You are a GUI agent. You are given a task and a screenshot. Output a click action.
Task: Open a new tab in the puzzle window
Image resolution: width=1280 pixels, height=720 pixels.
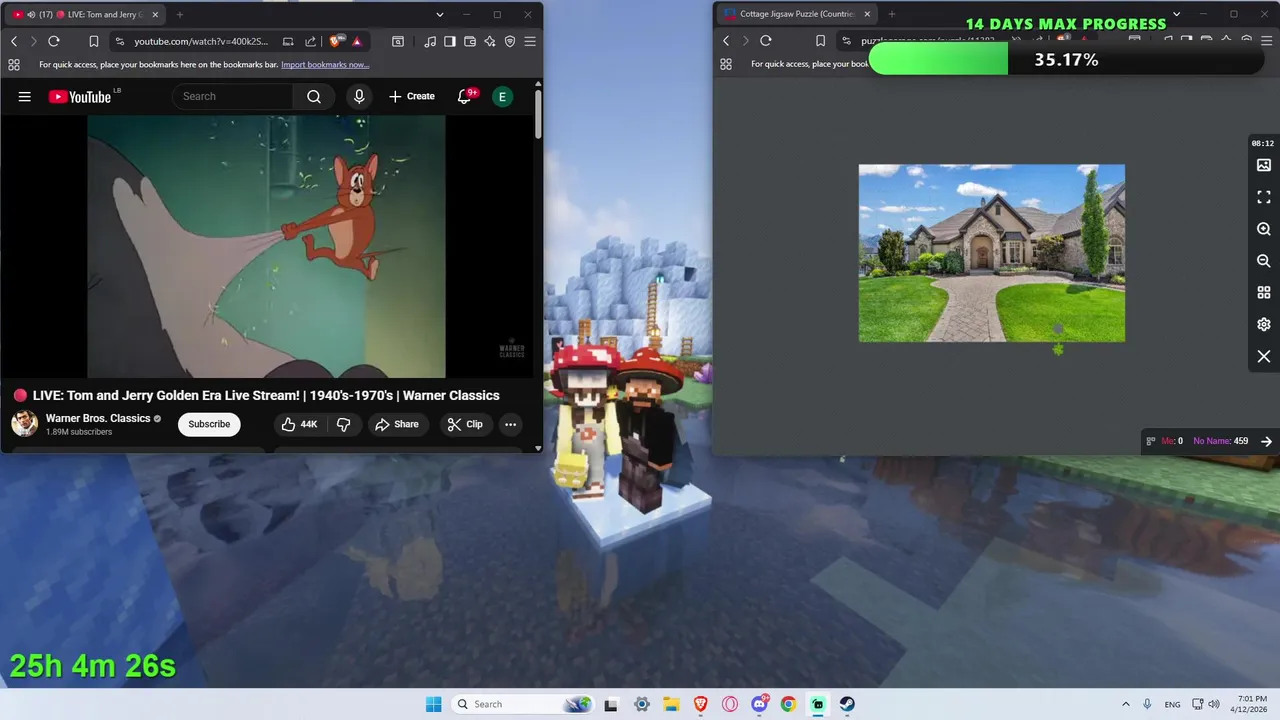click(892, 14)
